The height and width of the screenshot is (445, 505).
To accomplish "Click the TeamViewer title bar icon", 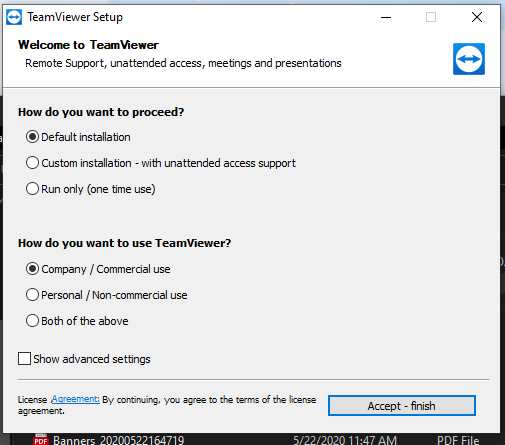I will 14,17.
